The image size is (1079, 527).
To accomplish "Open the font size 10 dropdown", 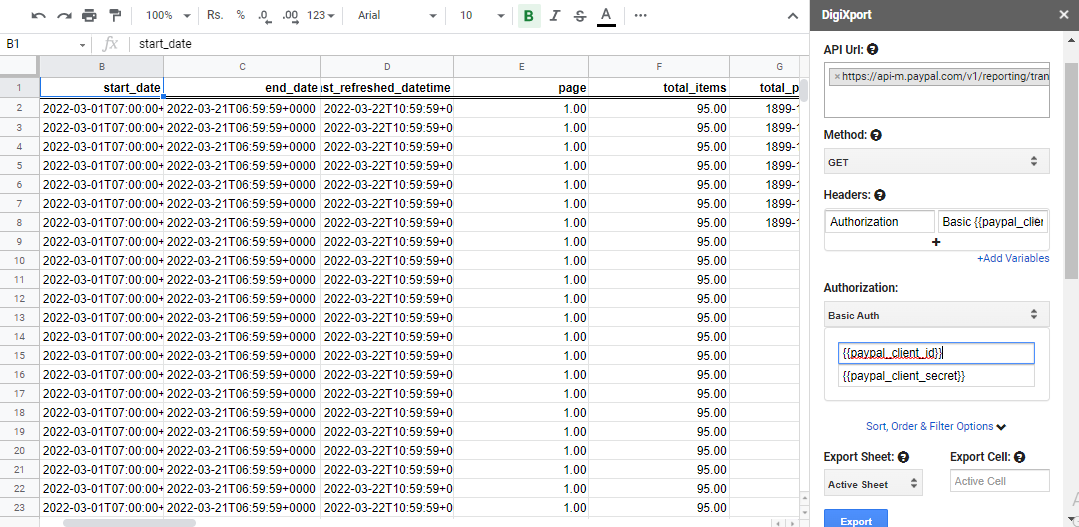I will pos(482,15).
